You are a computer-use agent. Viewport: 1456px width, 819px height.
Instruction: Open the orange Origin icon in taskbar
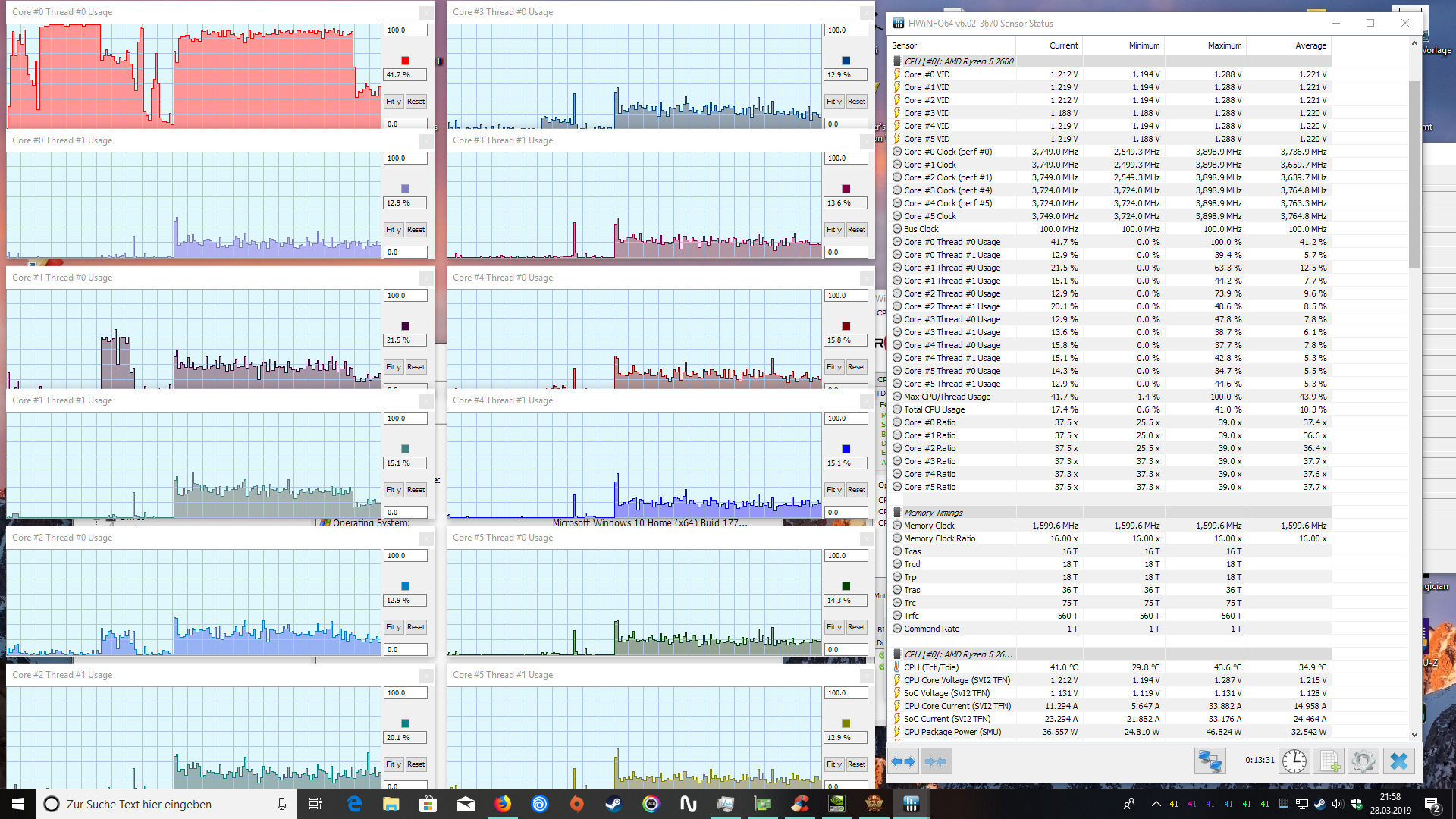pyautogui.click(x=577, y=804)
